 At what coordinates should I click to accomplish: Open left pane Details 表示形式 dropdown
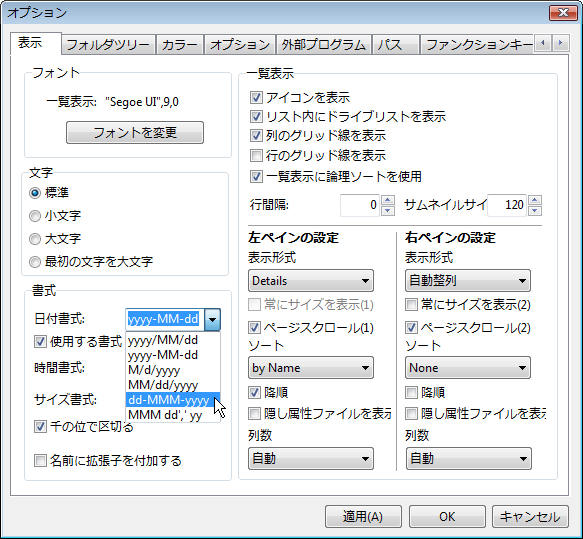click(x=311, y=281)
